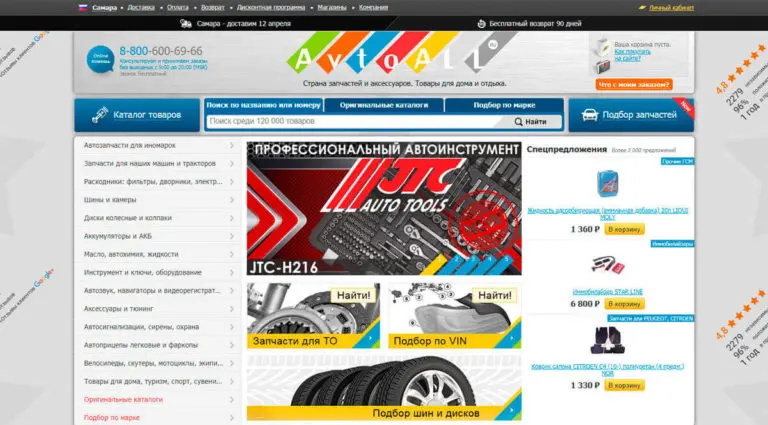Click the personal cabinet key icon
This screenshot has width=768, height=425.
[642, 8]
